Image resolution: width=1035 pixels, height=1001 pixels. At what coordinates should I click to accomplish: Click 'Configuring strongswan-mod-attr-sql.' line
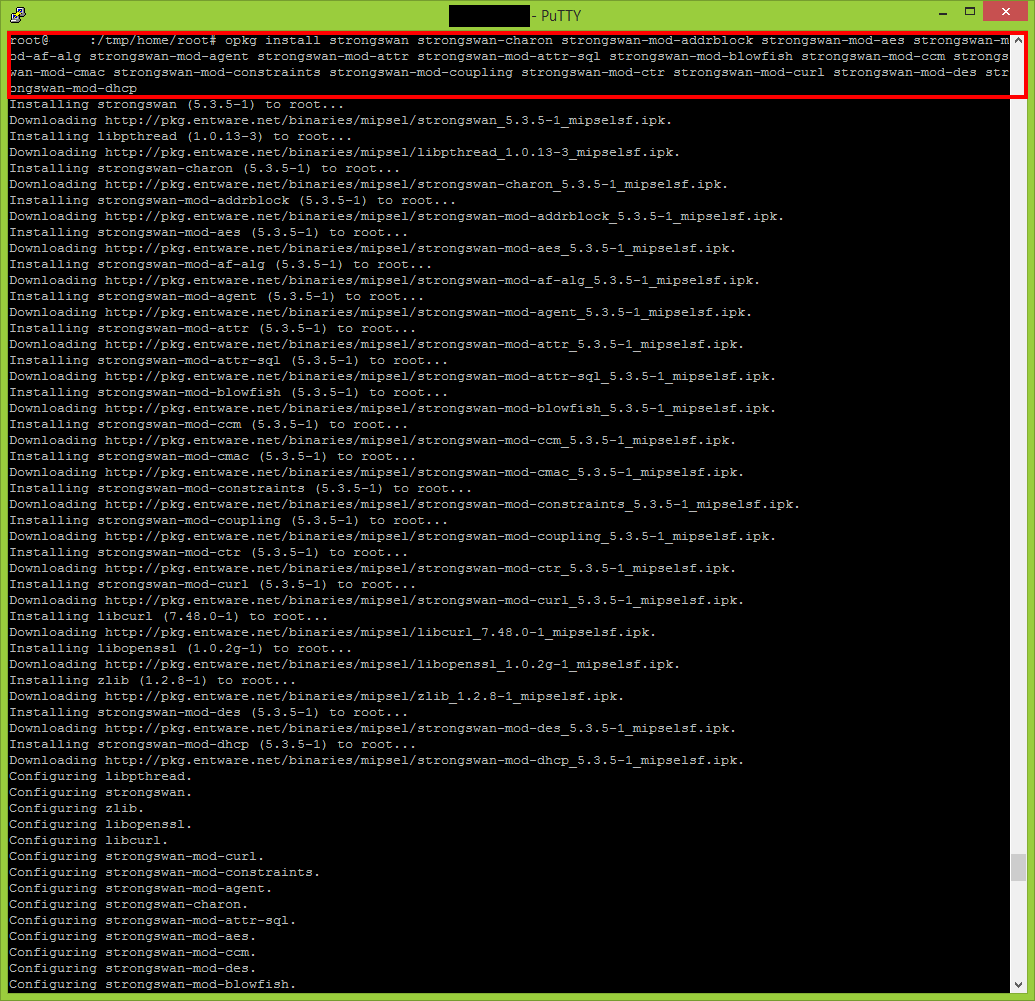pos(152,921)
